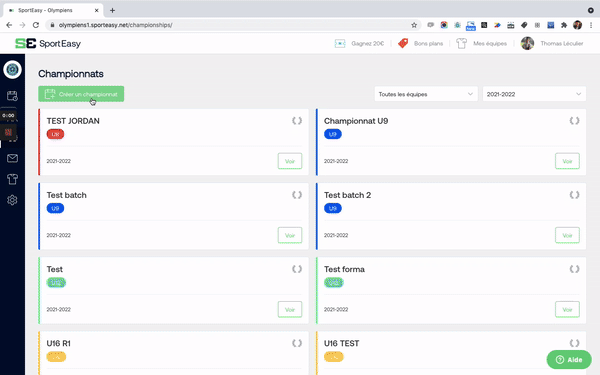The height and width of the screenshot is (375, 600).
Task: Click green team badge on Test card
Action: [x=56, y=283]
